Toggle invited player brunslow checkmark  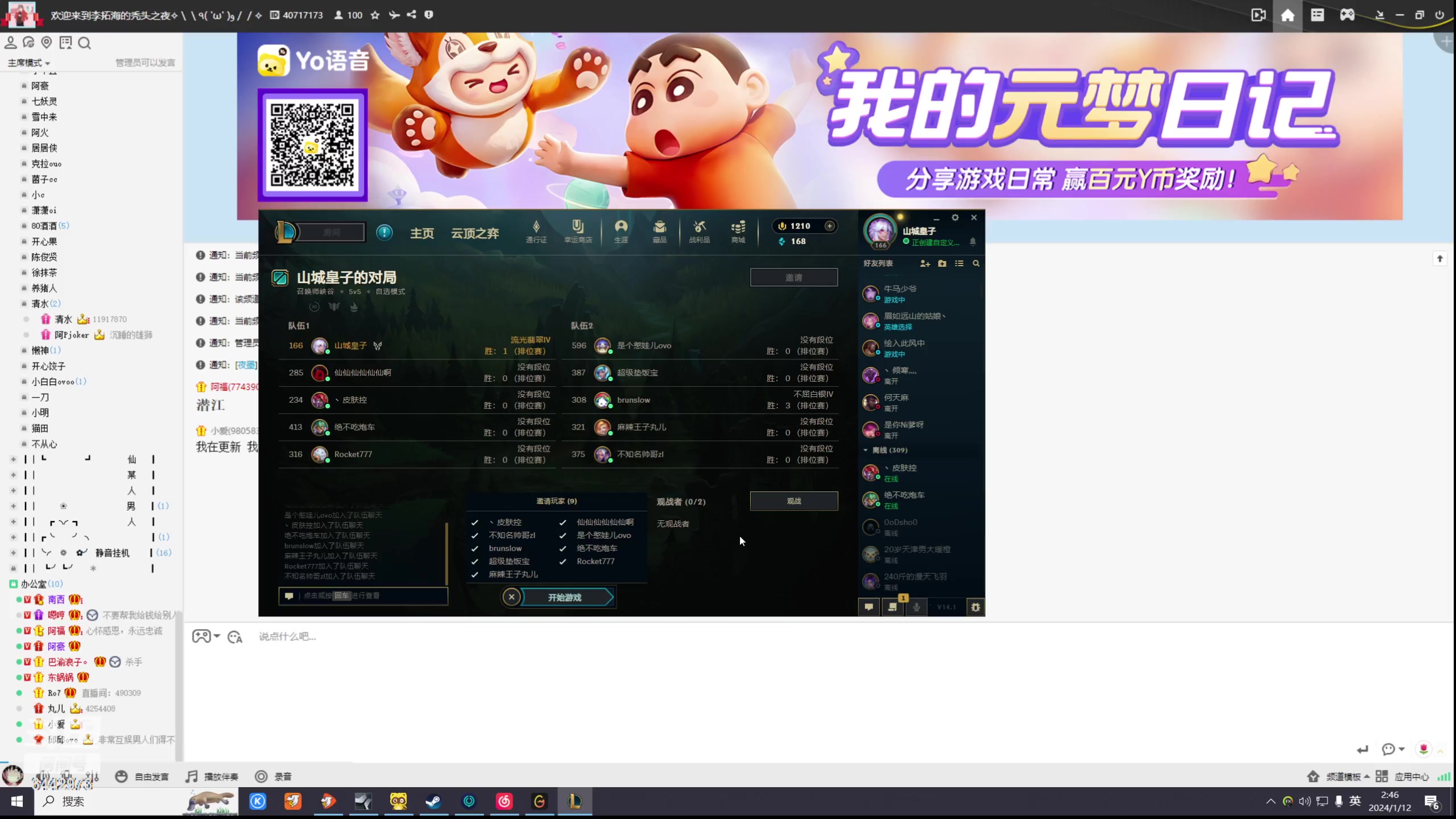(x=474, y=548)
